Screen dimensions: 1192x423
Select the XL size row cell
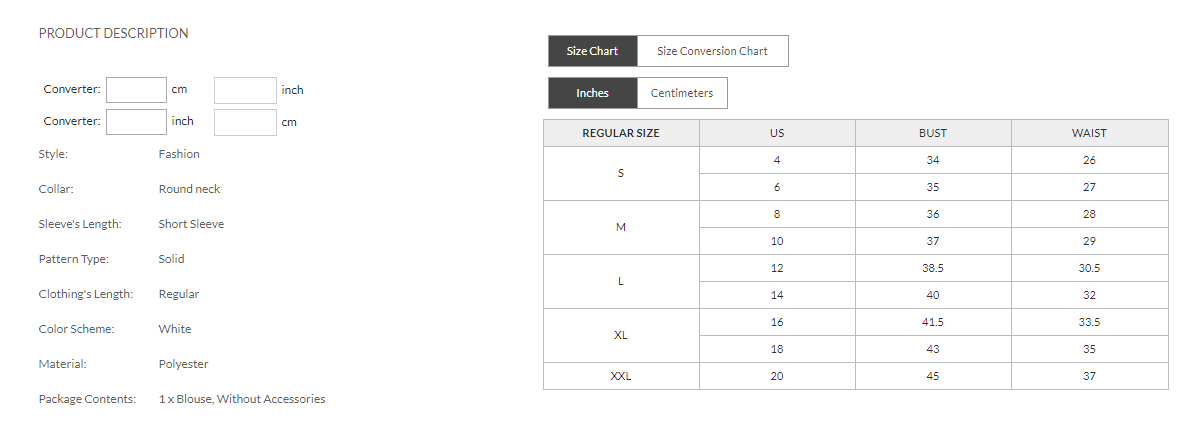pyautogui.click(x=621, y=335)
